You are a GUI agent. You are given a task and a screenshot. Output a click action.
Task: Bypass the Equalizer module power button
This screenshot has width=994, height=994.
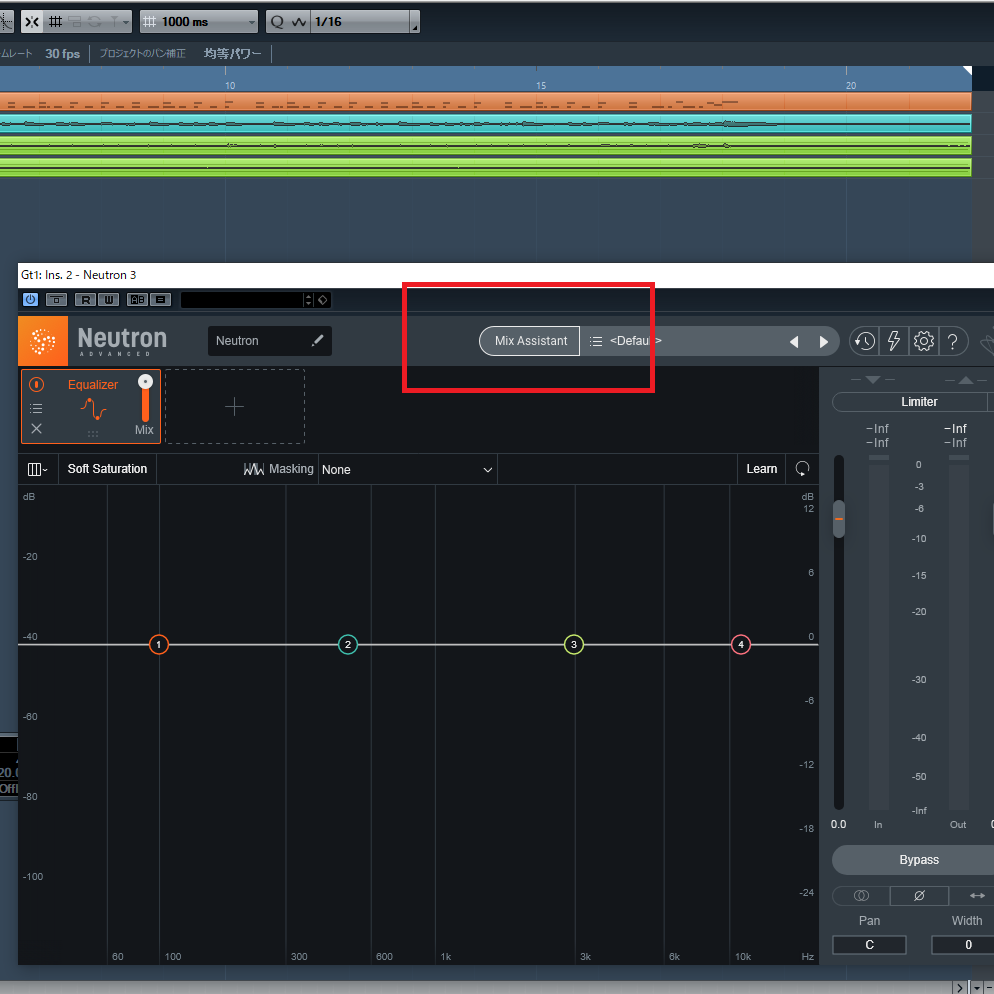coord(37,384)
